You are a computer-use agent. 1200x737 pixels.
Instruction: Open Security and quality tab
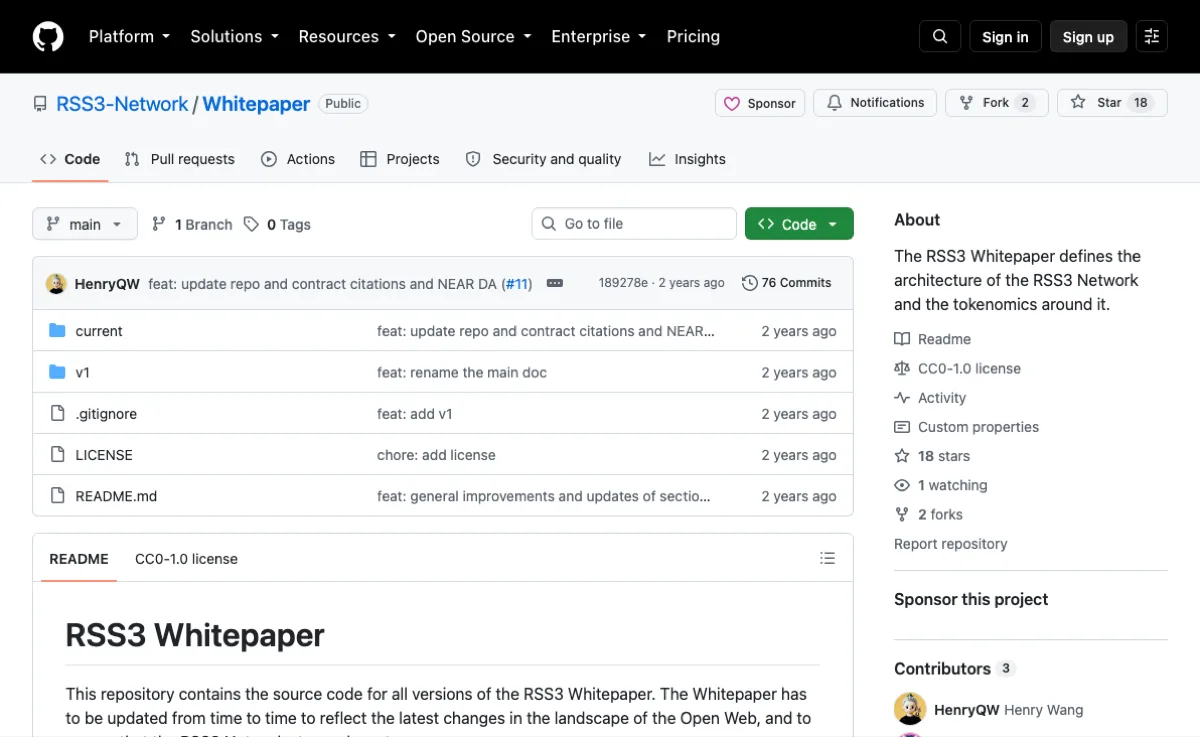point(543,159)
